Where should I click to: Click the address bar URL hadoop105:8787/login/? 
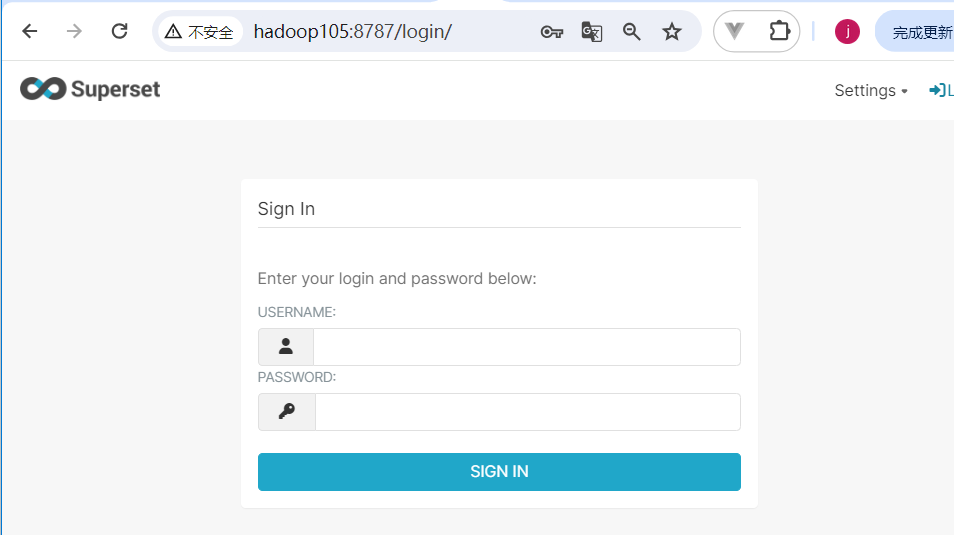click(x=352, y=32)
